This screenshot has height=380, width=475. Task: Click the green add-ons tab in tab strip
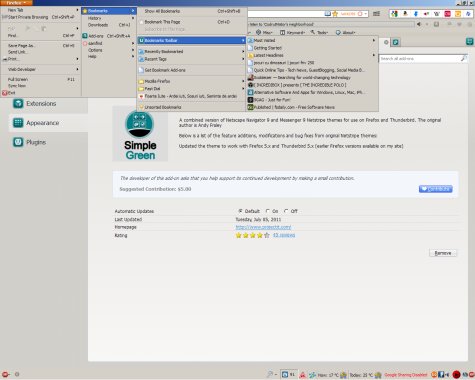pyautogui.click(x=396, y=42)
